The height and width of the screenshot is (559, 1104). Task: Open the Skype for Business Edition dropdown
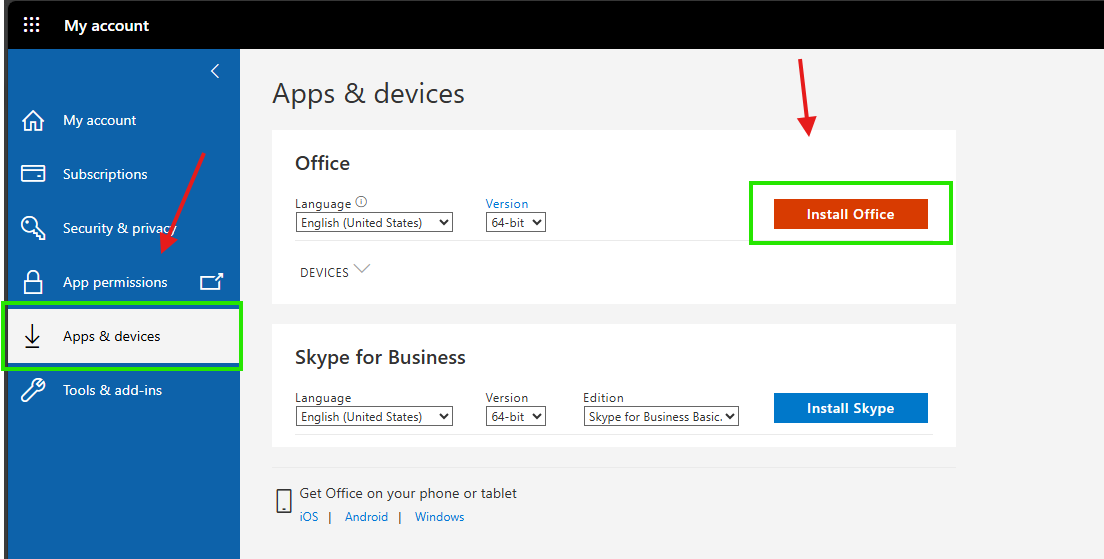click(x=661, y=417)
